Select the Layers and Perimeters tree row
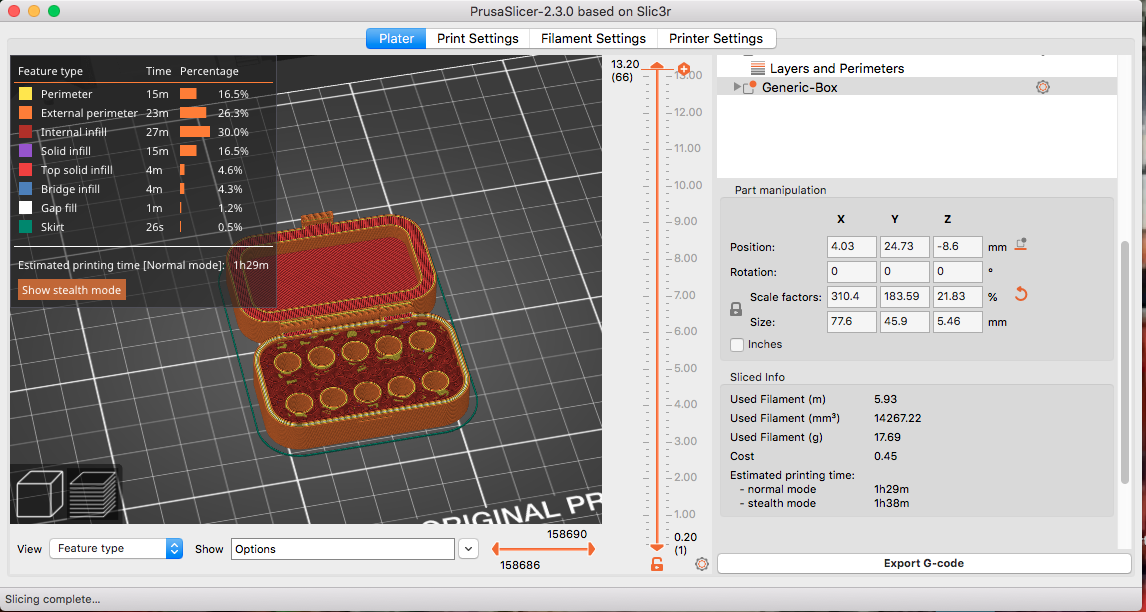The width and height of the screenshot is (1146, 612). point(917,68)
